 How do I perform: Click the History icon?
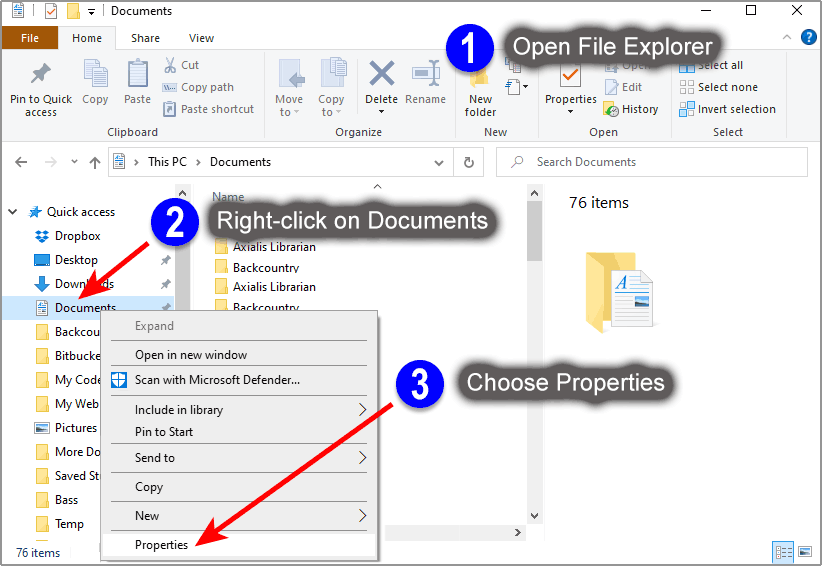pyautogui.click(x=611, y=109)
